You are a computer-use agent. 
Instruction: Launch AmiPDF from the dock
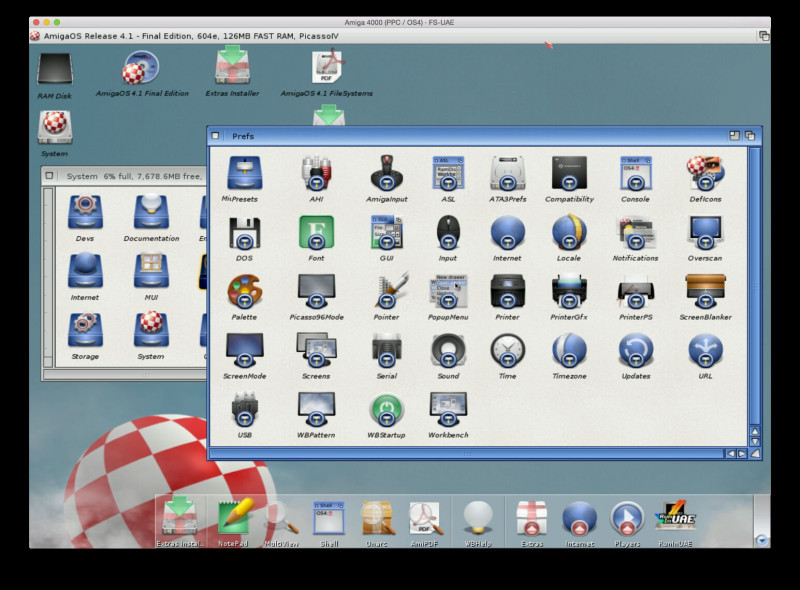pos(424,518)
